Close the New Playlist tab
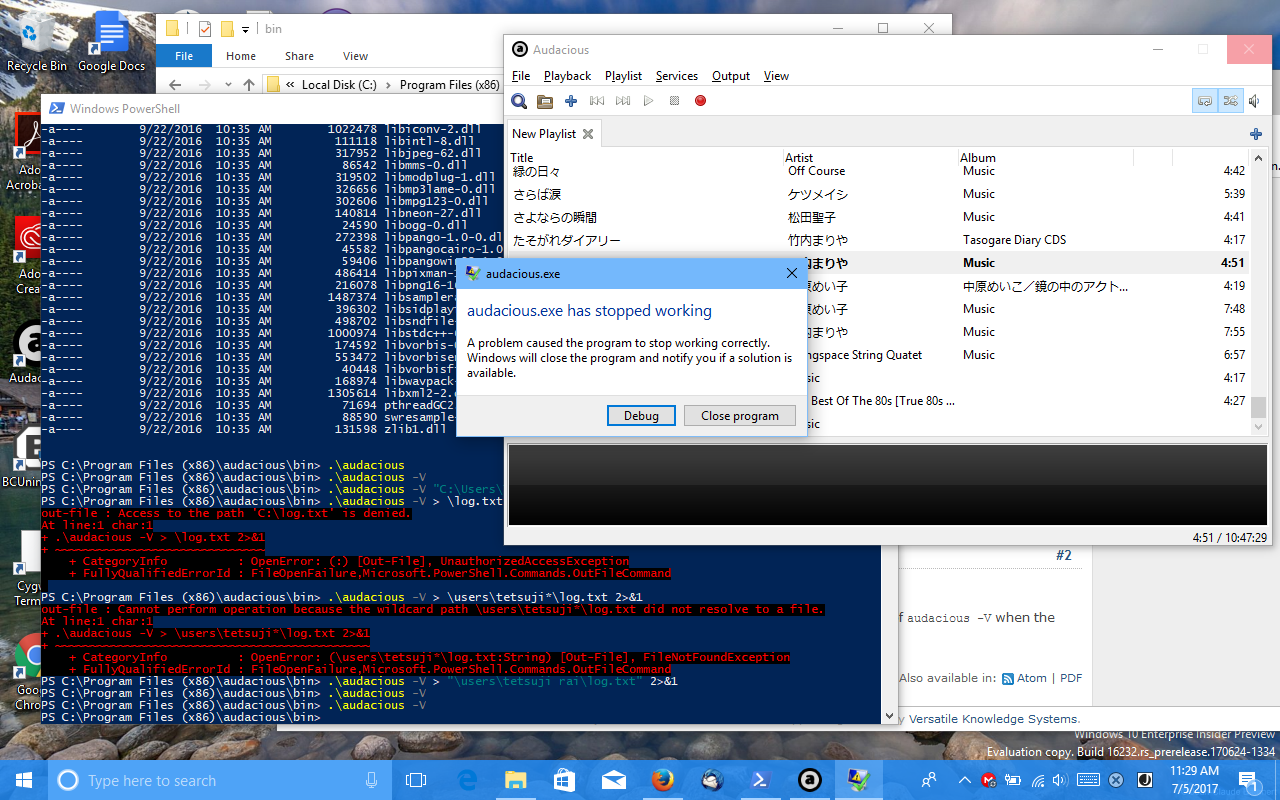 (x=588, y=134)
